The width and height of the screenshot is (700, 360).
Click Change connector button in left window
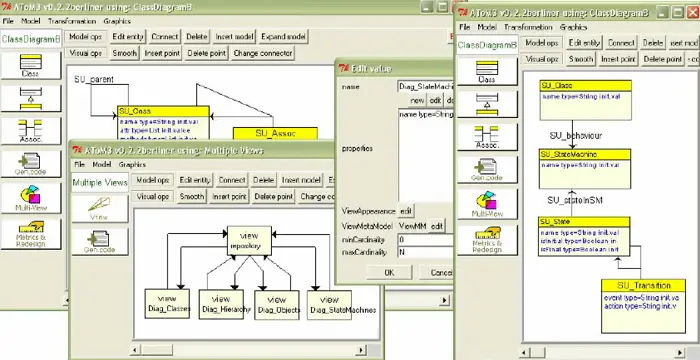pyautogui.click(x=262, y=53)
